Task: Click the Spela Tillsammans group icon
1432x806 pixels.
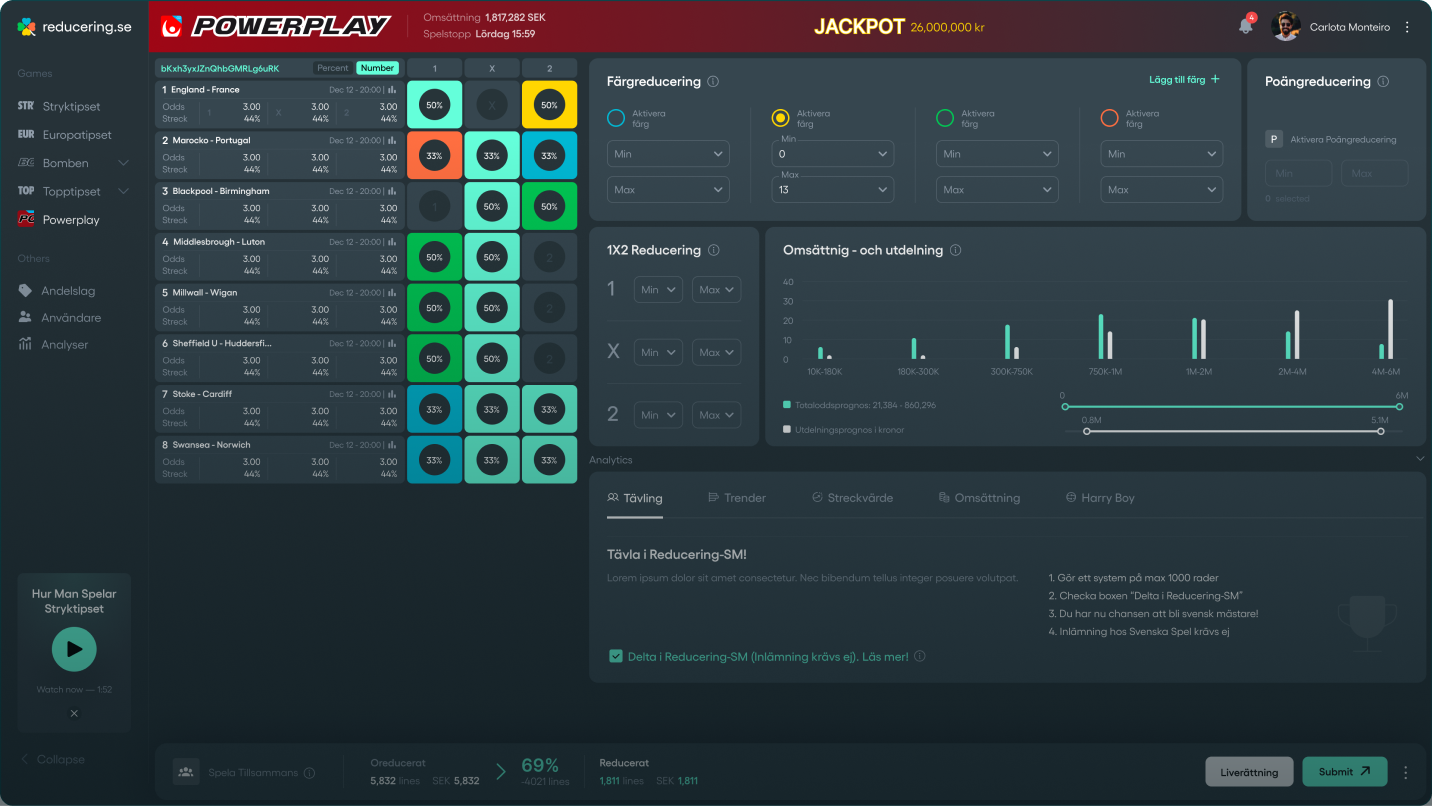Action: 185,772
